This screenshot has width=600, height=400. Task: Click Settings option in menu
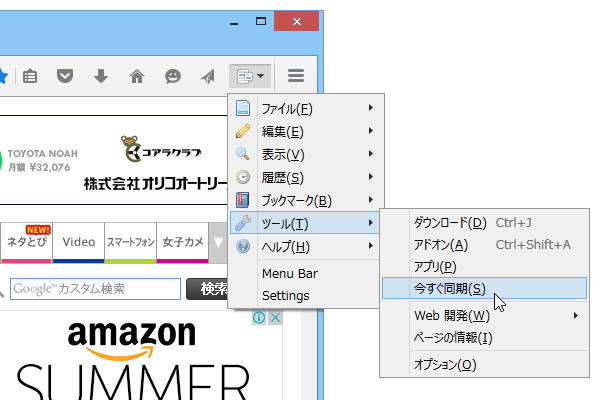click(285, 296)
